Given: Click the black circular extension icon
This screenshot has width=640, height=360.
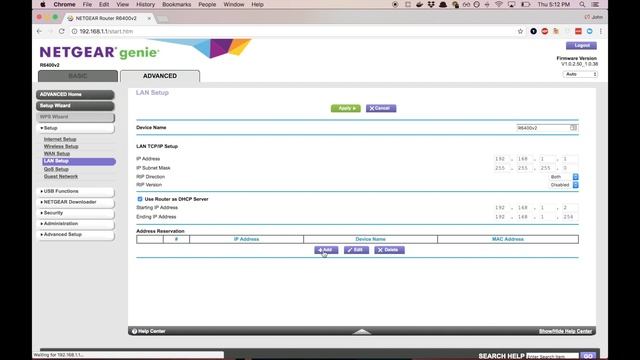Looking at the screenshot, I should click(533, 31).
